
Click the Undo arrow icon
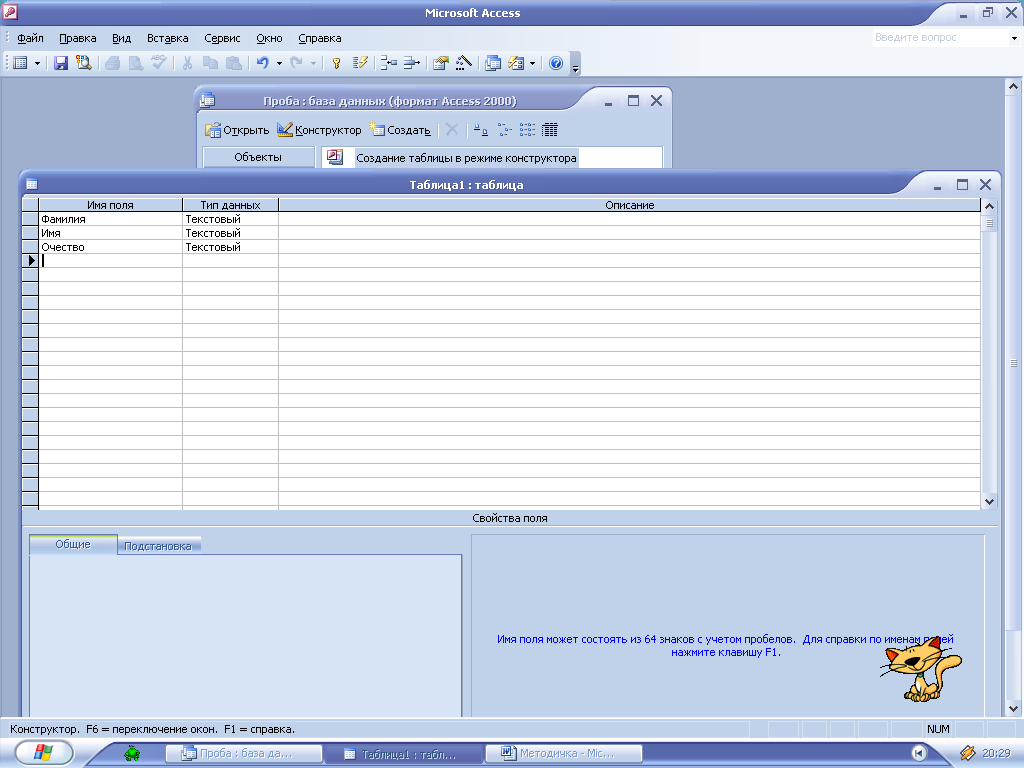263,63
